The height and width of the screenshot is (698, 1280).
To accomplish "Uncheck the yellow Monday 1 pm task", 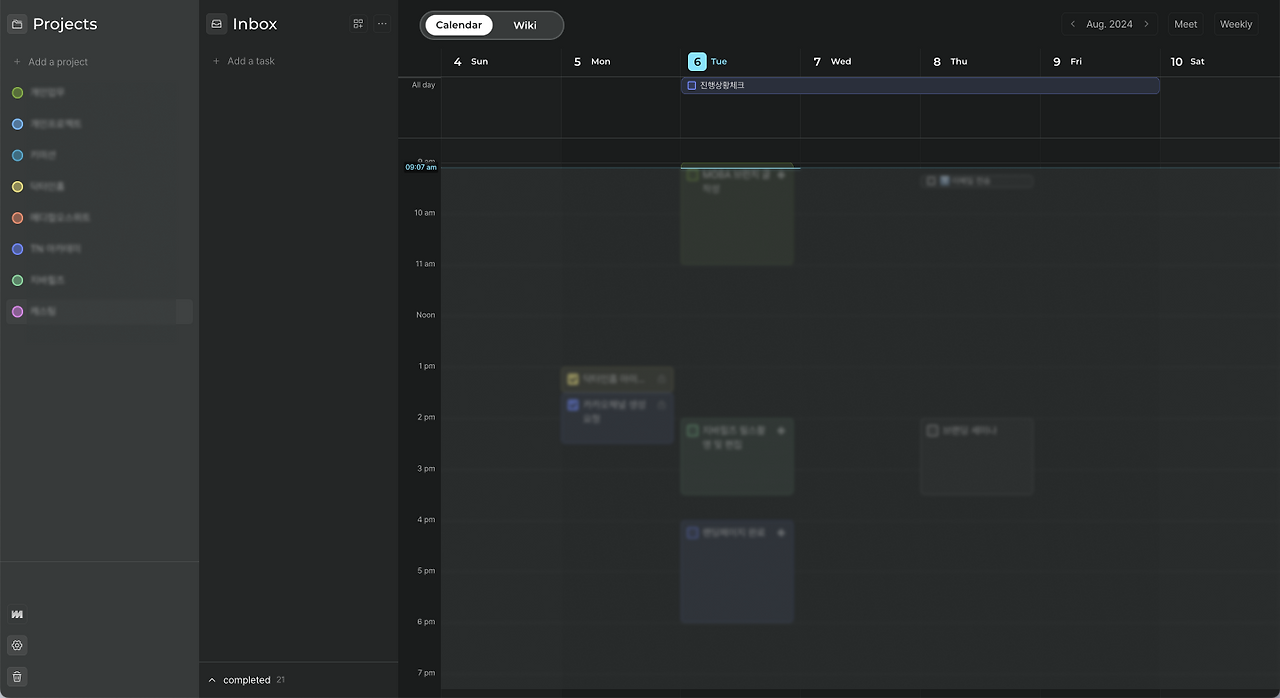I will click(573, 379).
